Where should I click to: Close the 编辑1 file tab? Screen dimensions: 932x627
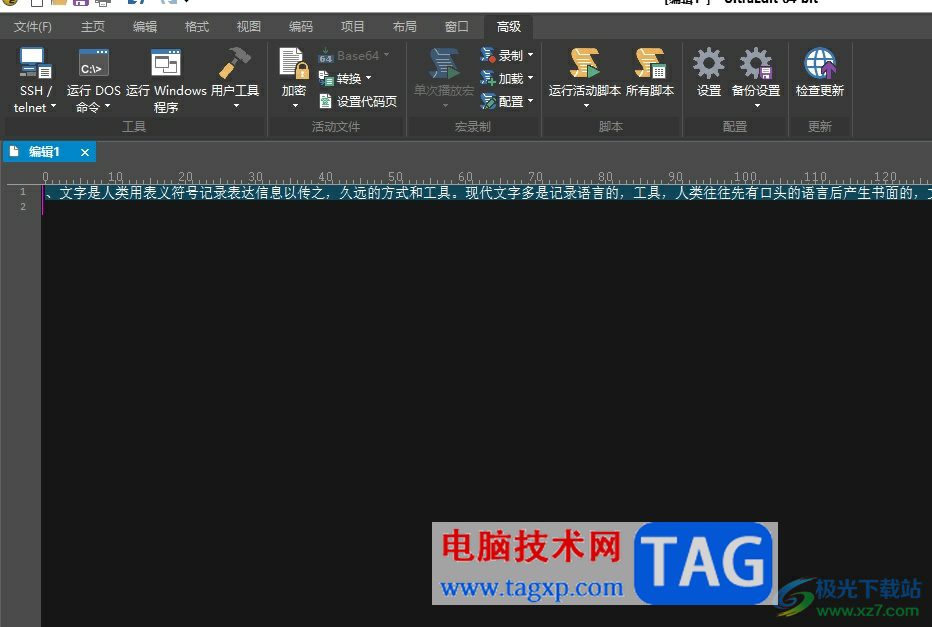pos(85,153)
